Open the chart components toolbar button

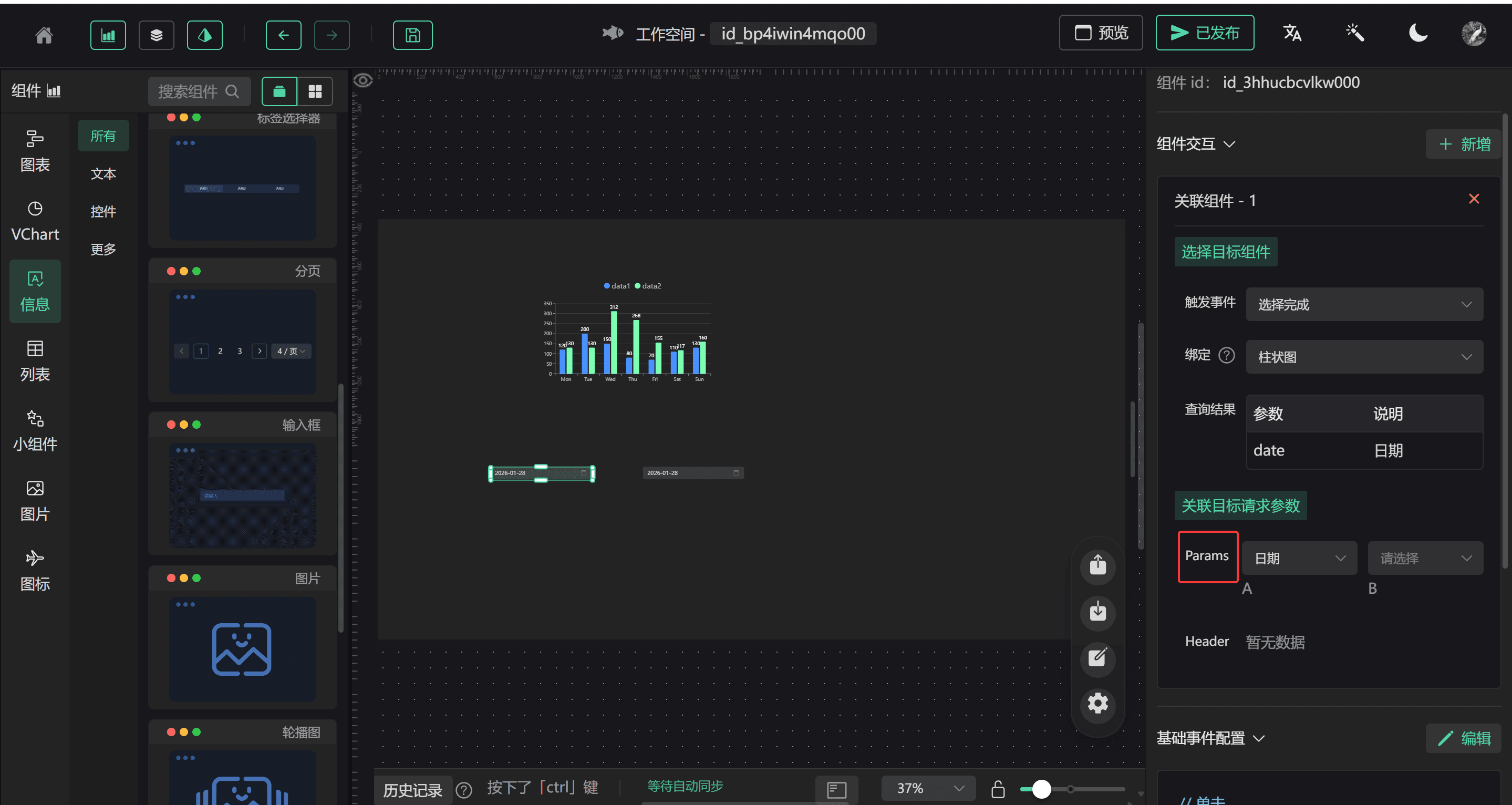coord(108,35)
